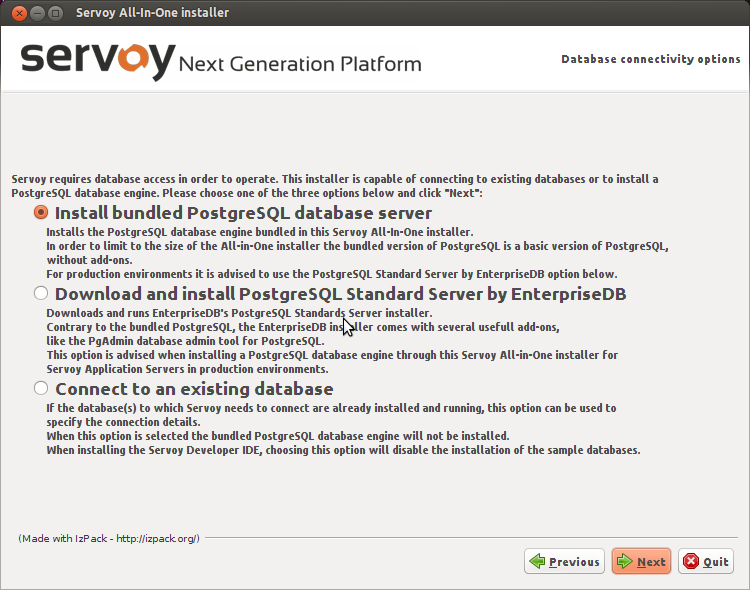Return to the Previous installer step
Viewport: 750px width, 590px height.
[564, 561]
